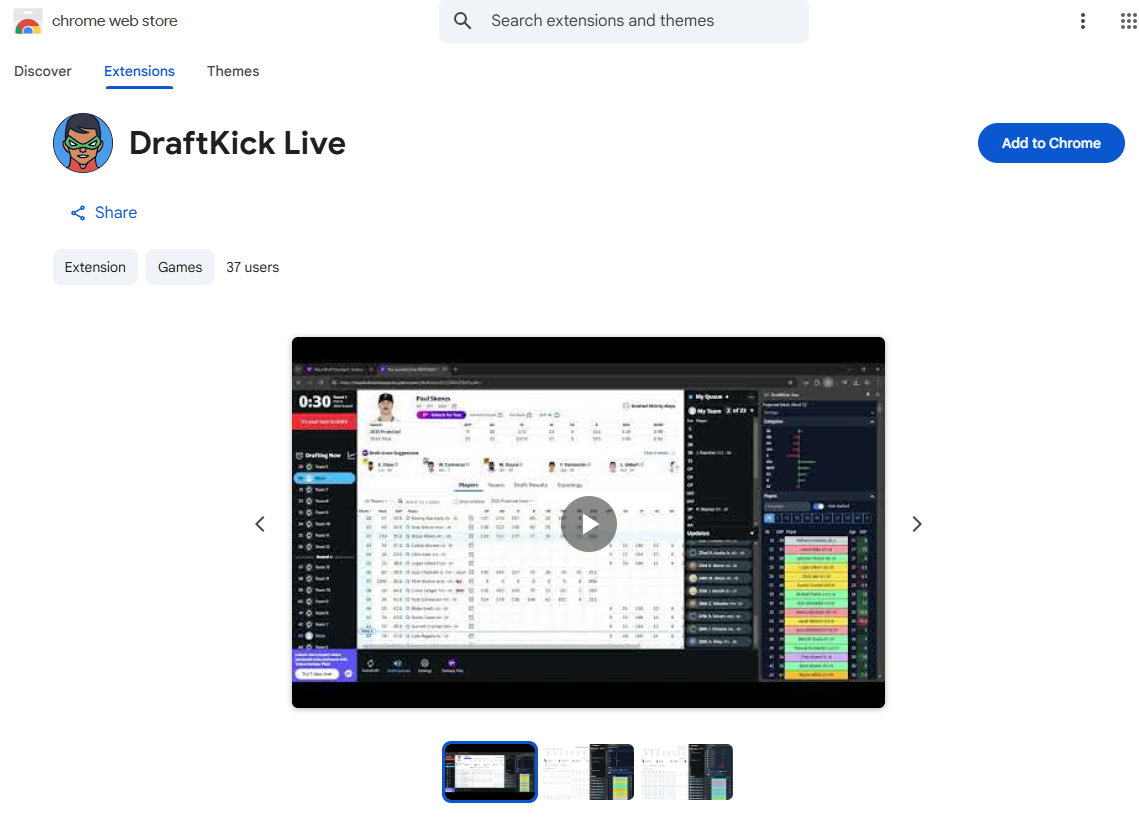Play the DraftKick preview video
1139x818 pixels.
pos(588,524)
